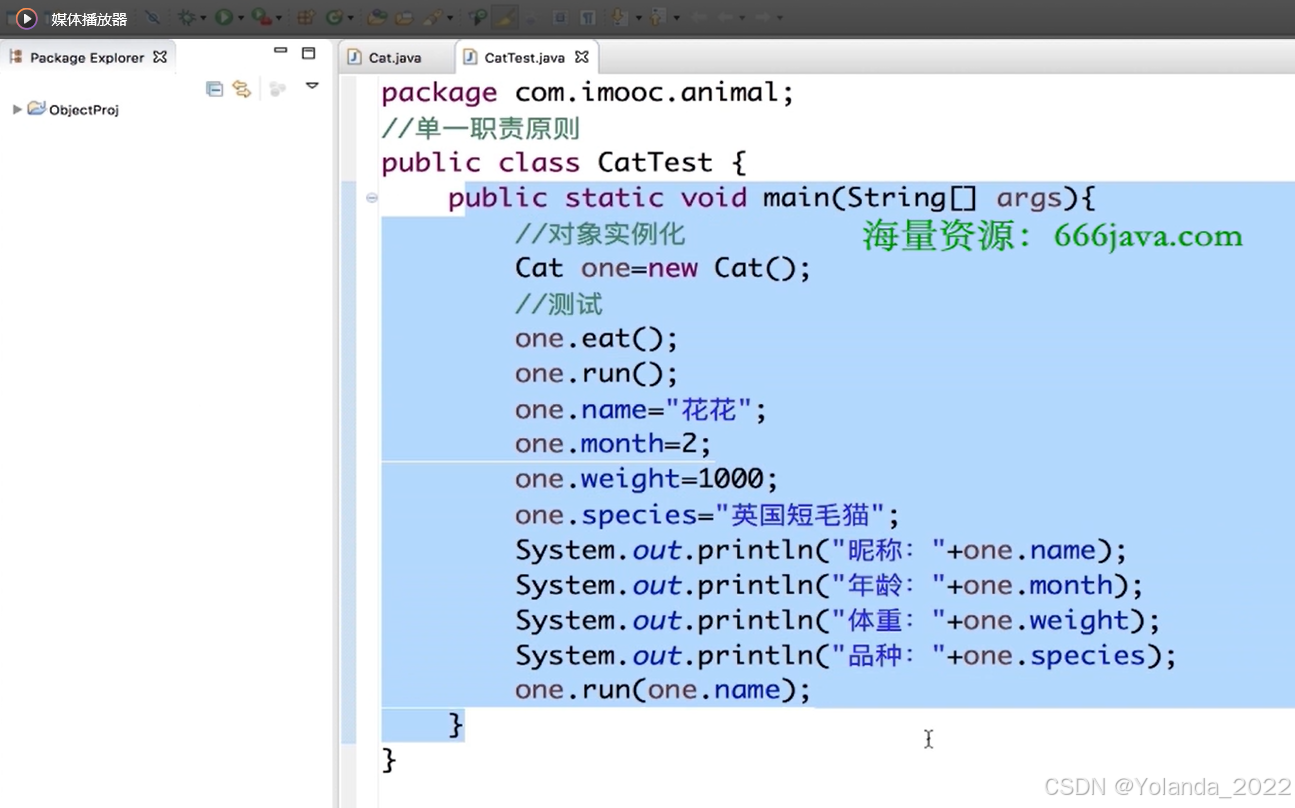
Task: Click the package com.imooc.animal line
Action: tap(588, 93)
